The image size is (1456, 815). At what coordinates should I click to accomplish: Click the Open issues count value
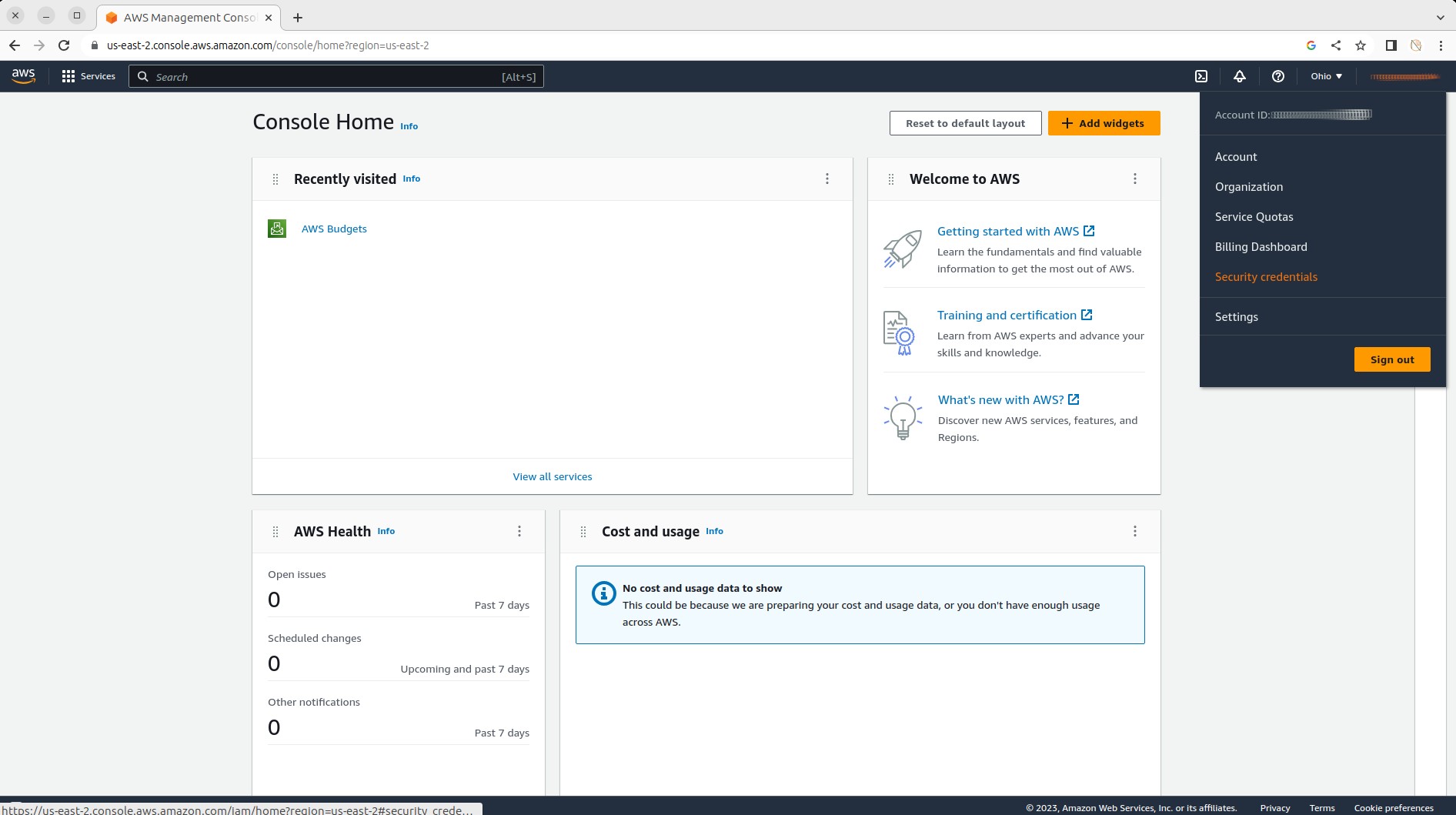click(x=274, y=600)
